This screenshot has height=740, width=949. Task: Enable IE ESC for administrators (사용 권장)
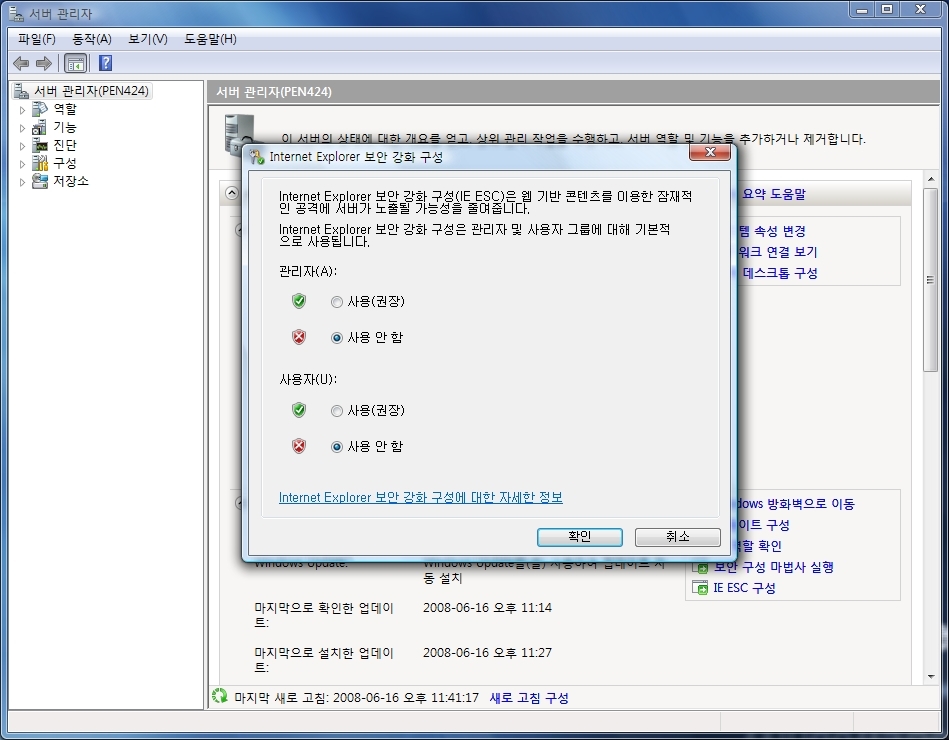coord(337,302)
